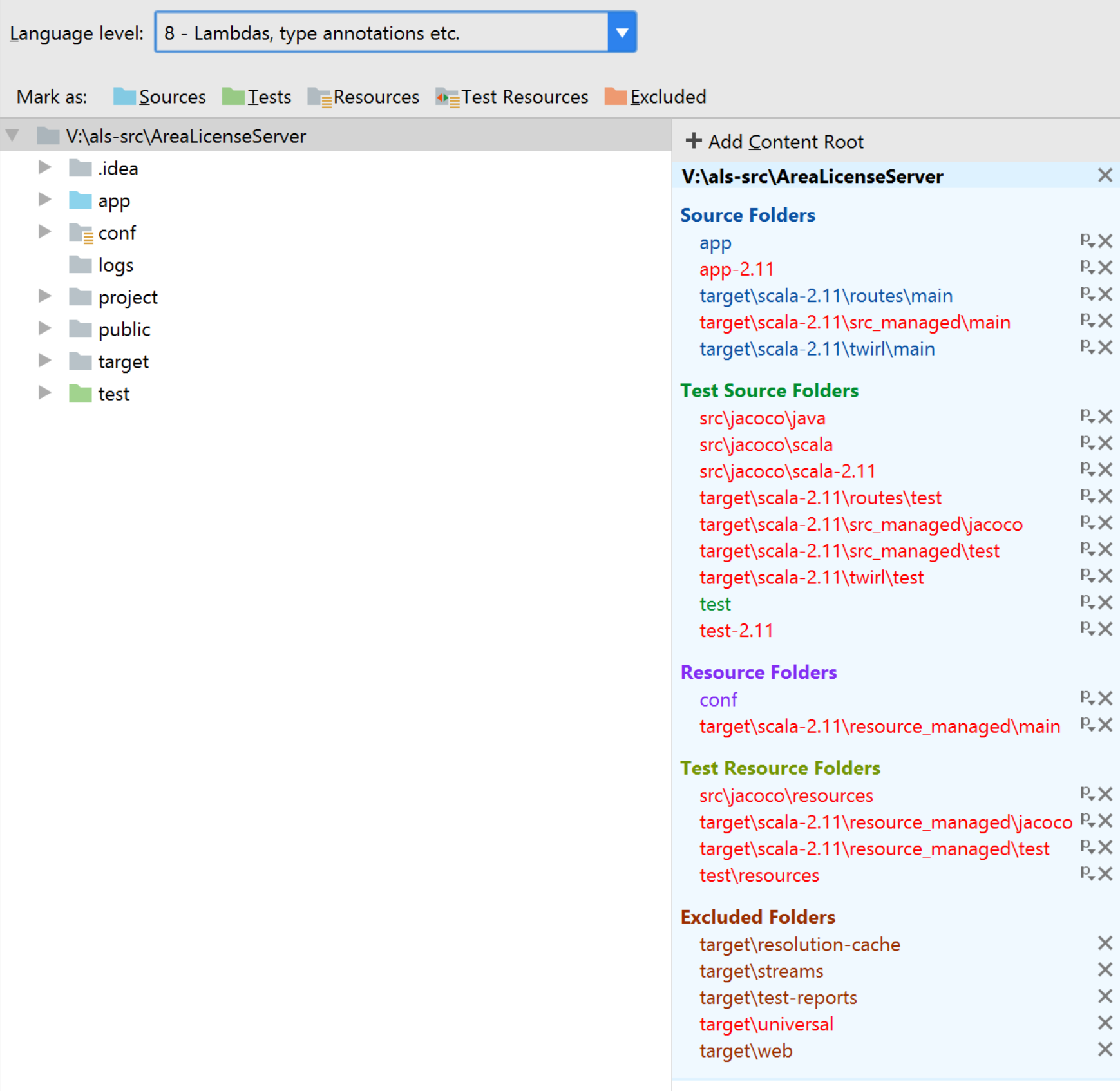Expand the target folder in tree
Image resolution: width=1120 pixels, height=1091 pixels.
(x=44, y=361)
